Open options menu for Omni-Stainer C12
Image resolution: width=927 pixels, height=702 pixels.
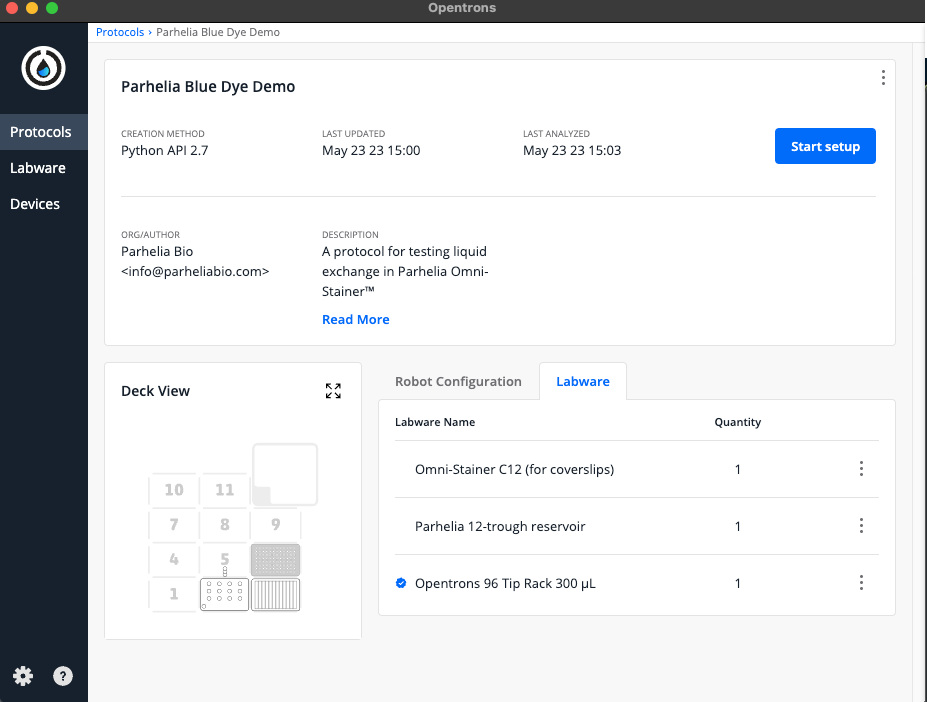(x=861, y=469)
